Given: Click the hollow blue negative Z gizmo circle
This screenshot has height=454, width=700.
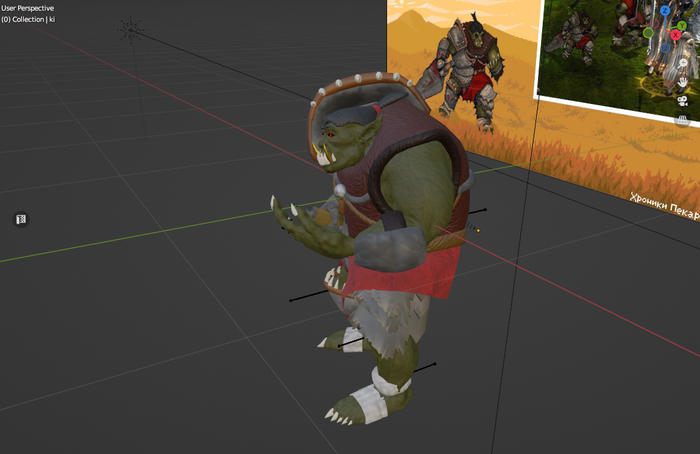Looking at the screenshot, I should click(x=665, y=48).
